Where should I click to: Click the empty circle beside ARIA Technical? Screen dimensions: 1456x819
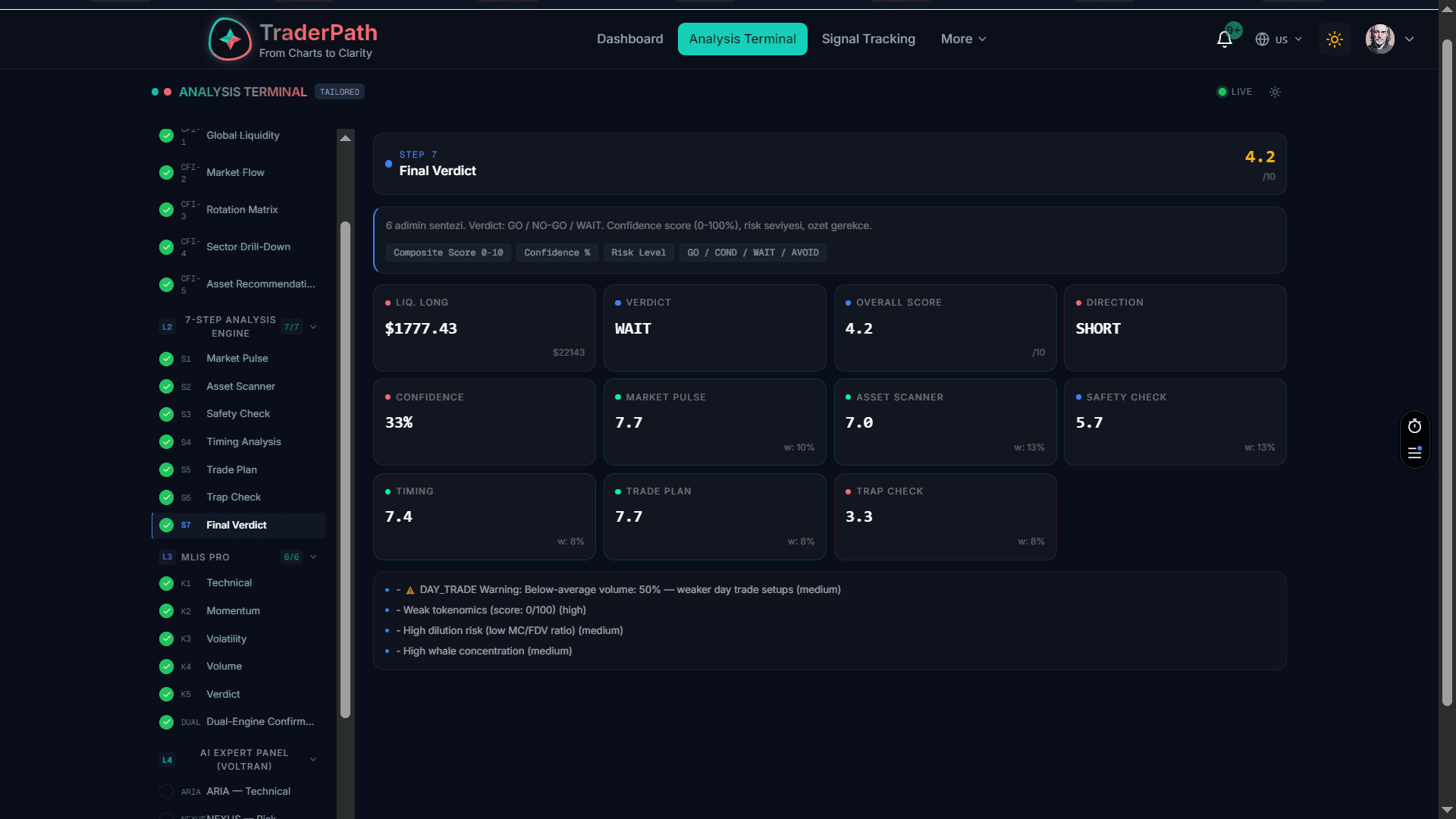click(167, 792)
